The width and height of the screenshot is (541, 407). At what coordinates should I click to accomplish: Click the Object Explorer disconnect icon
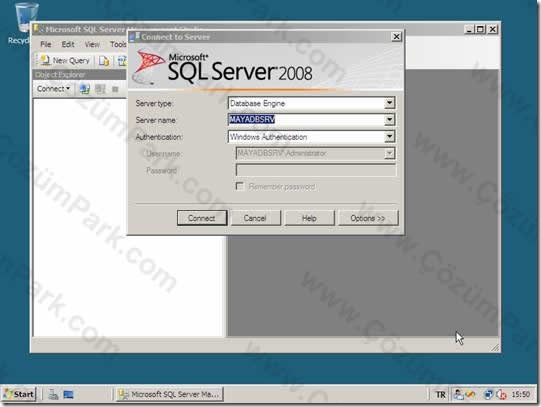pyautogui.click(x=100, y=89)
